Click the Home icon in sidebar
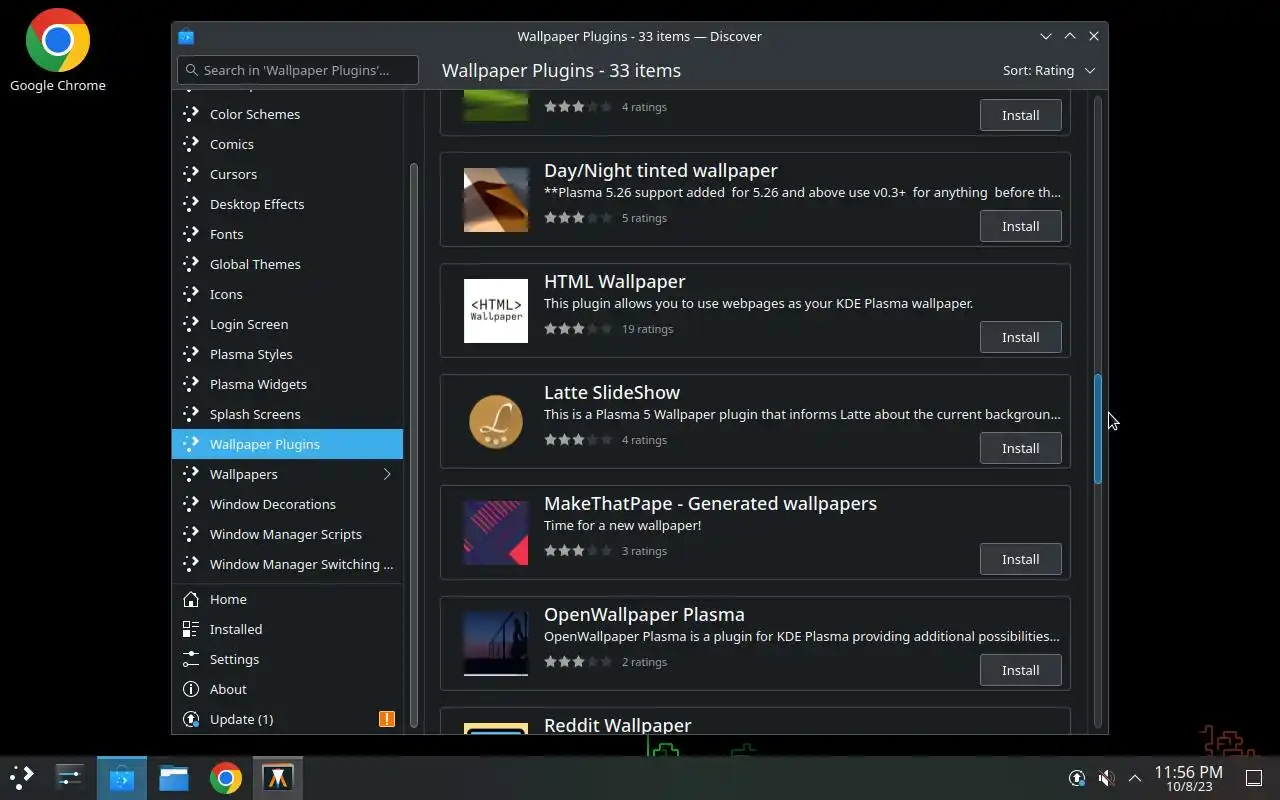Viewport: 1280px width, 800px height. 191,599
